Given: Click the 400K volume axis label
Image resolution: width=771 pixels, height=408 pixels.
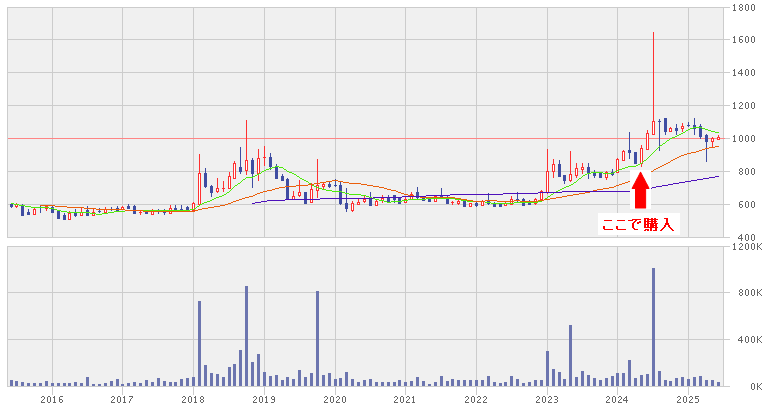Looking at the screenshot, I should (x=749, y=340).
